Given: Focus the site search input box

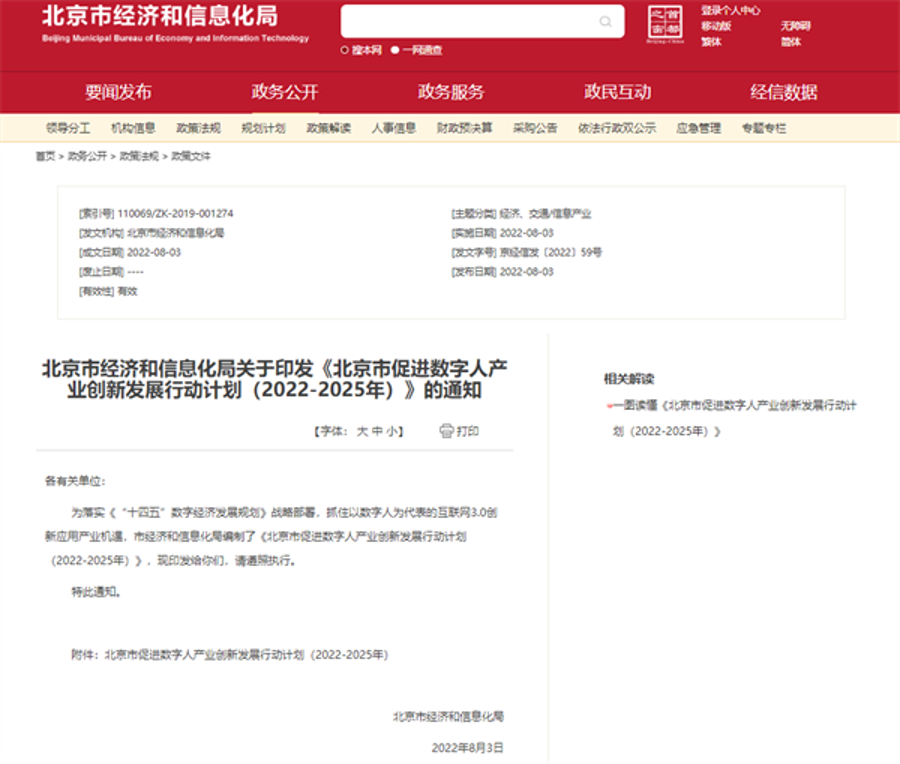Looking at the screenshot, I should 482,21.
